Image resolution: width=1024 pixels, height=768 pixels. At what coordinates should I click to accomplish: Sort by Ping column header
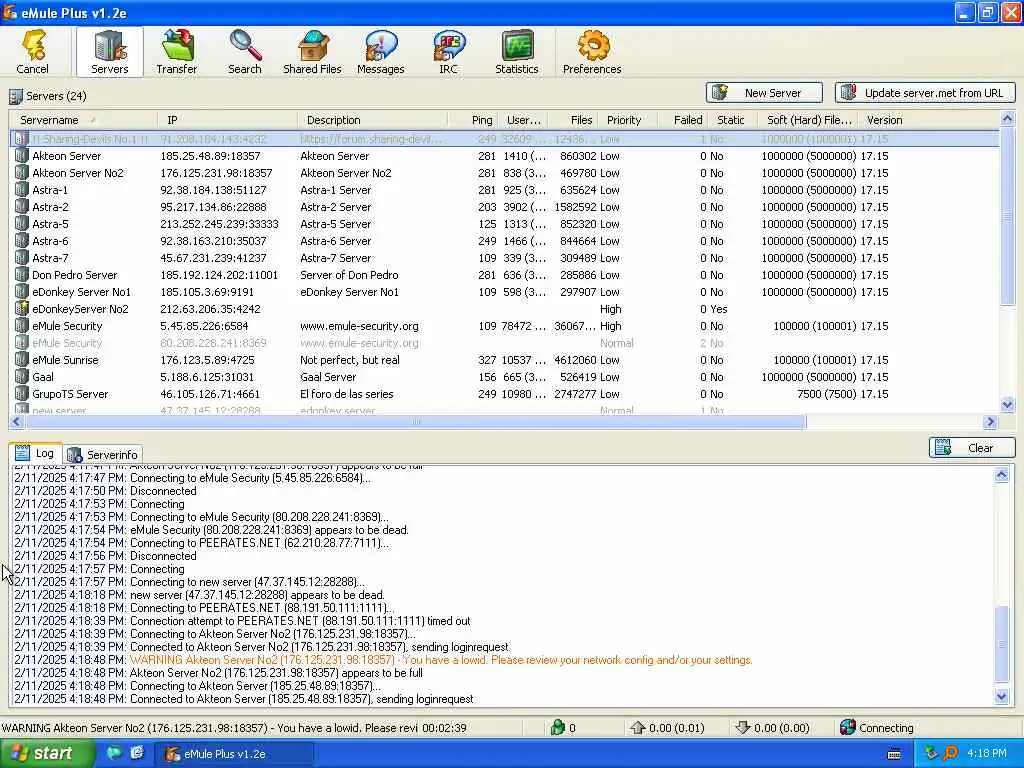click(x=473, y=120)
